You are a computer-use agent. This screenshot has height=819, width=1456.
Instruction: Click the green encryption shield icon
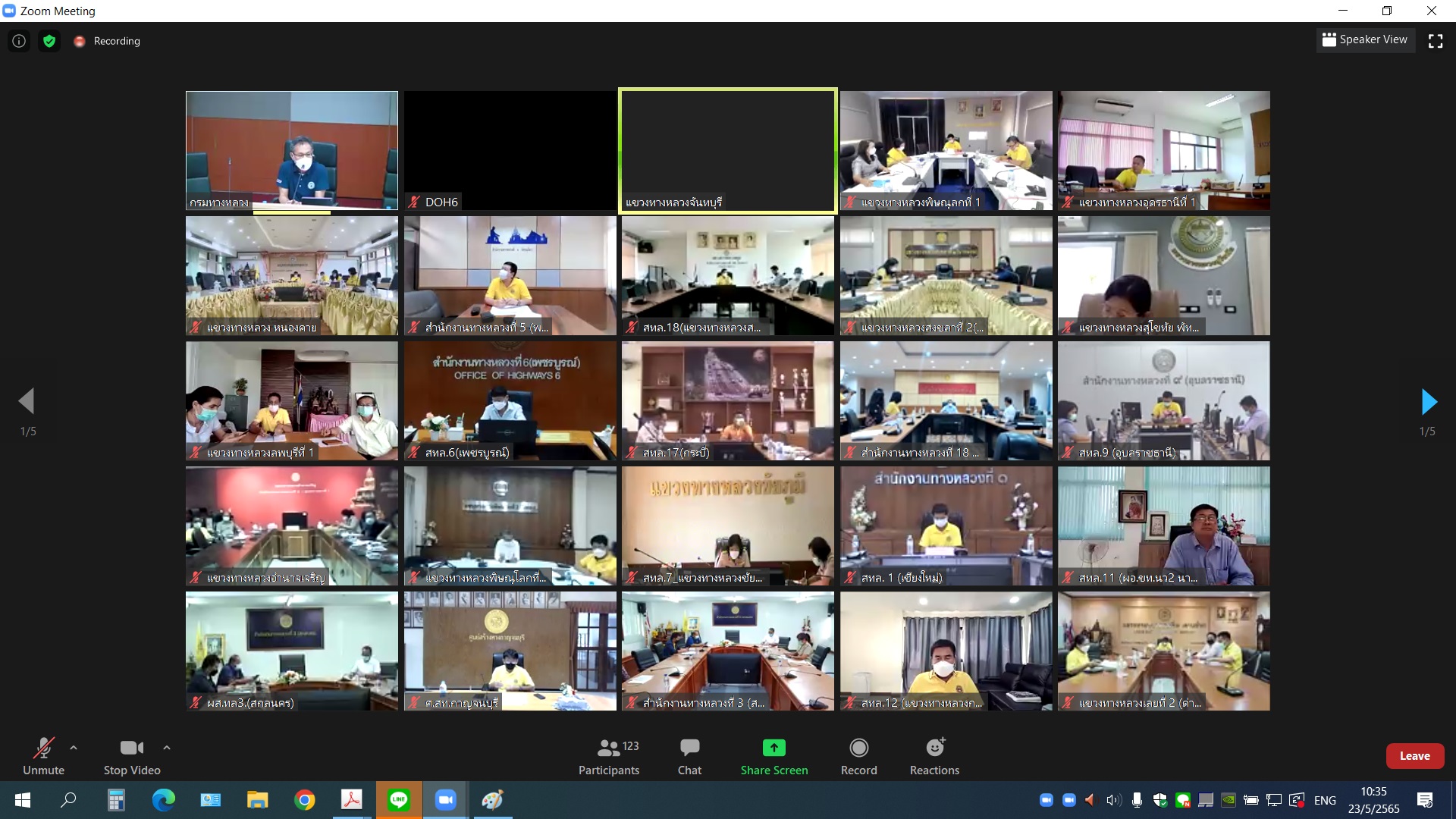[x=49, y=41]
